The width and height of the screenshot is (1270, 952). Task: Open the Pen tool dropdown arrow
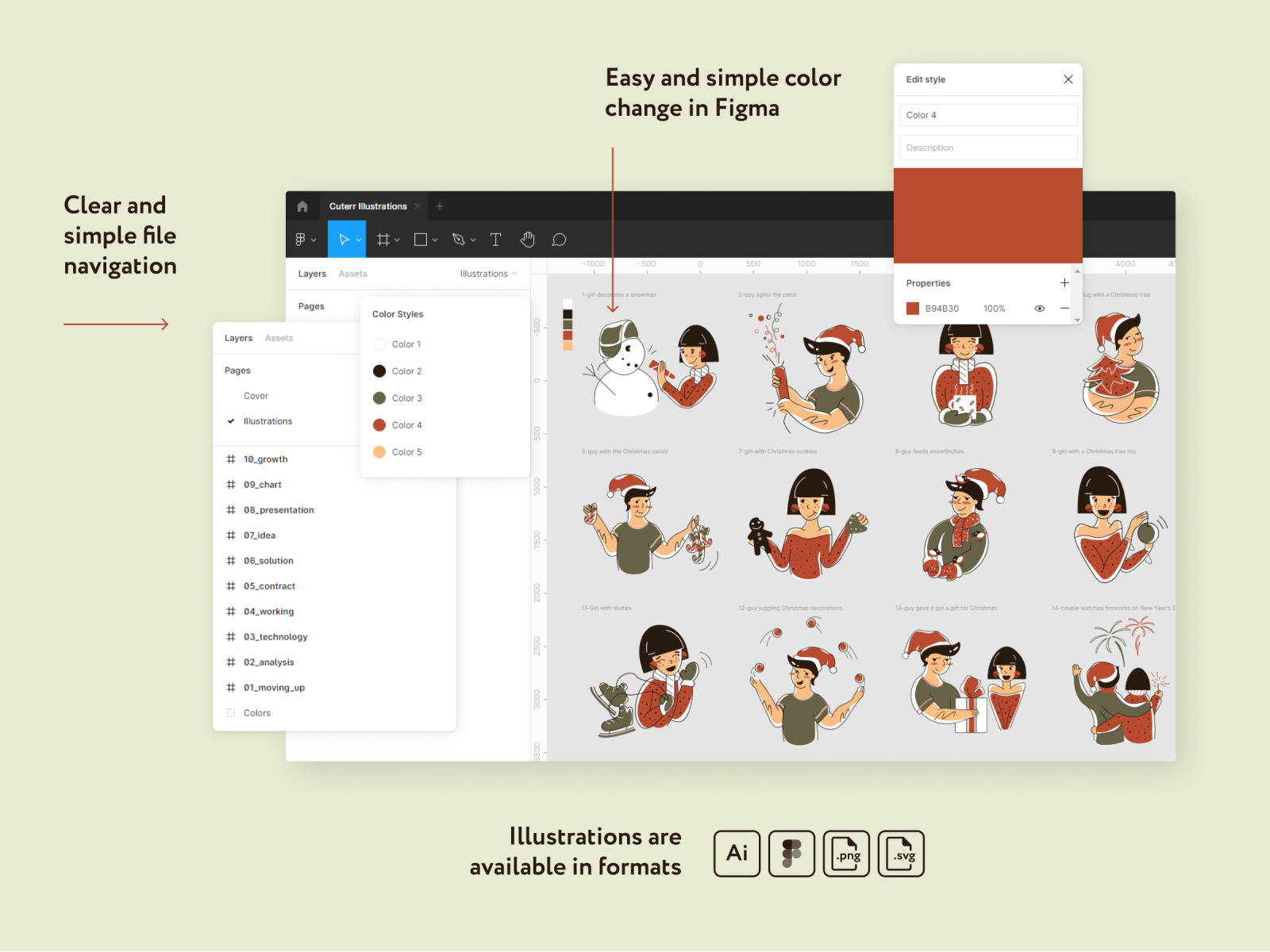(x=473, y=240)
